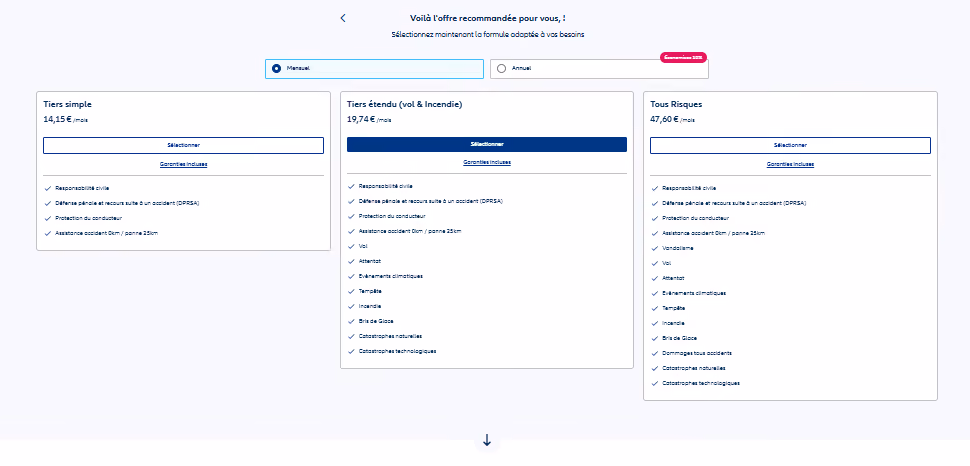Viewport: 970px width, 466px height.
Task: Click the 47,60 € /mois price
Action: coord(672,119)
